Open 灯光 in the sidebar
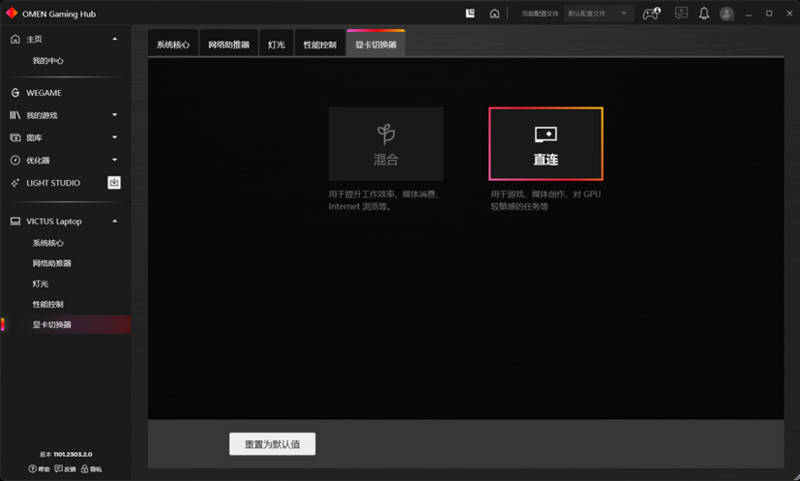Screen dimensions: 800x481 (x=40, y=284)
